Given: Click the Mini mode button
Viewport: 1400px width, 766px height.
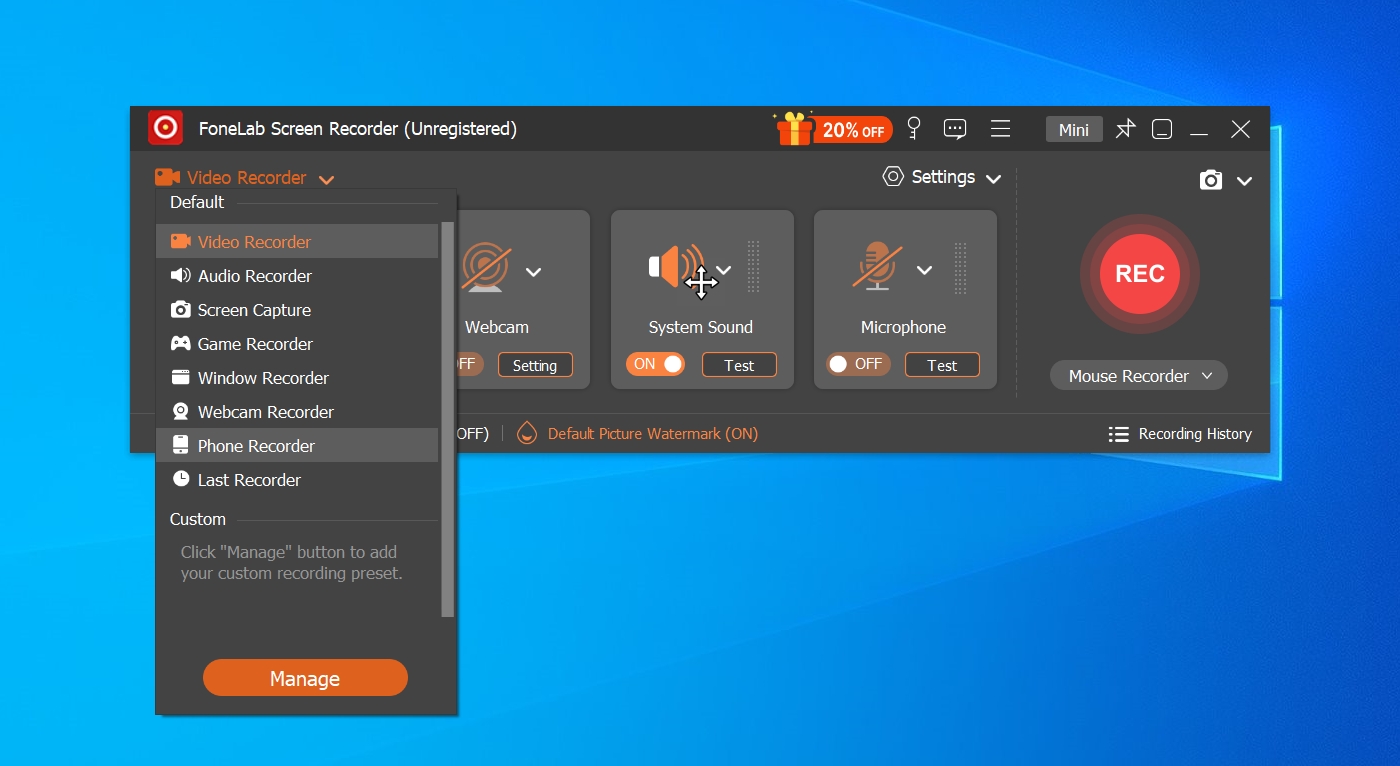Looking at the screenshot, I should pos(1074,129).
